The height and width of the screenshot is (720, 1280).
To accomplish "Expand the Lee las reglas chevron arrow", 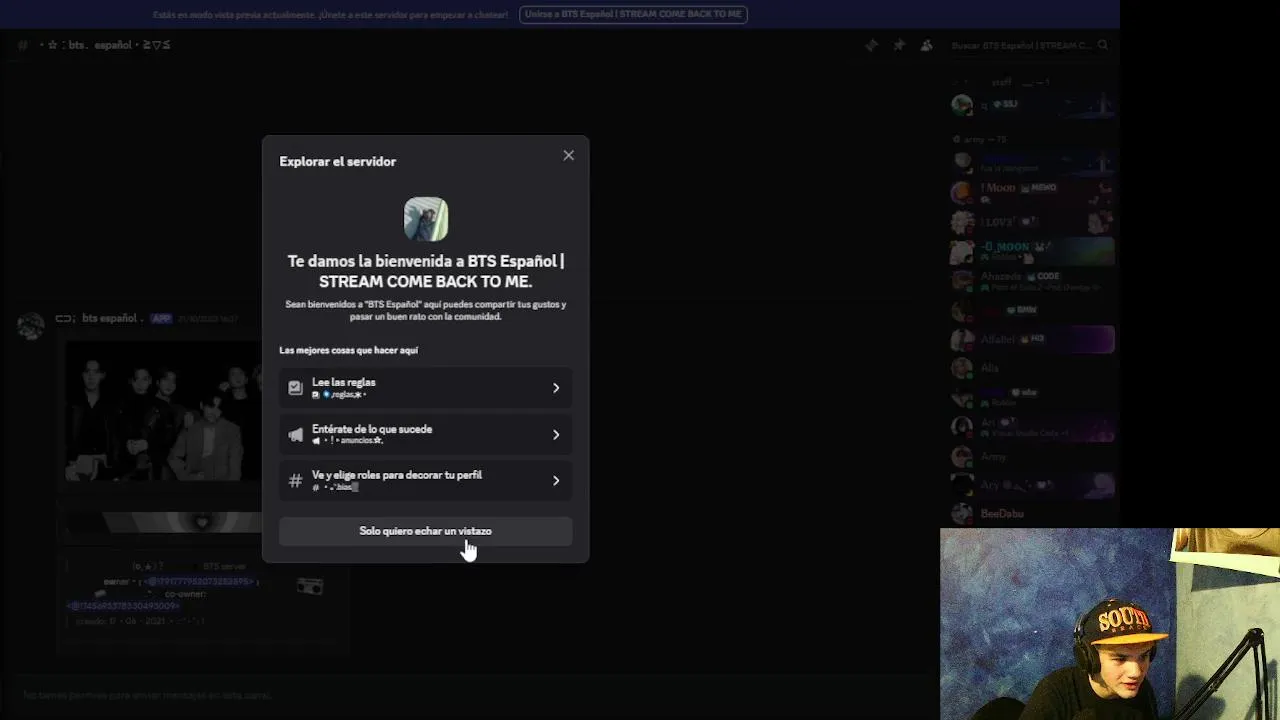I will click(x=556, y=388).
